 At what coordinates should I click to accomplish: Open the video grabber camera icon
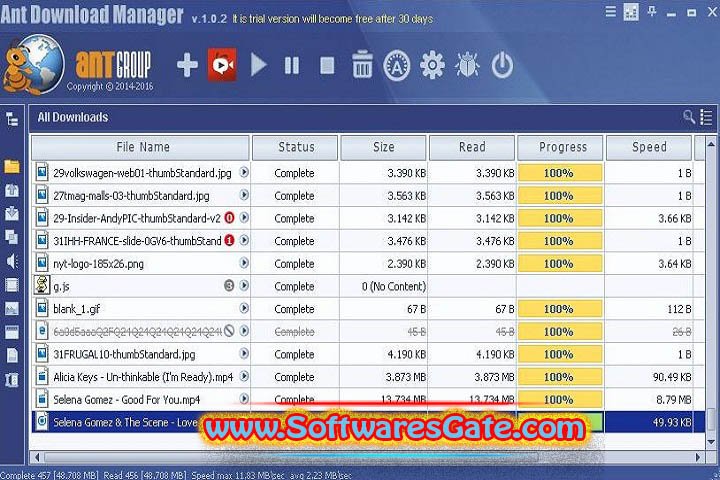pyautogui.click(x=222, y=65)
